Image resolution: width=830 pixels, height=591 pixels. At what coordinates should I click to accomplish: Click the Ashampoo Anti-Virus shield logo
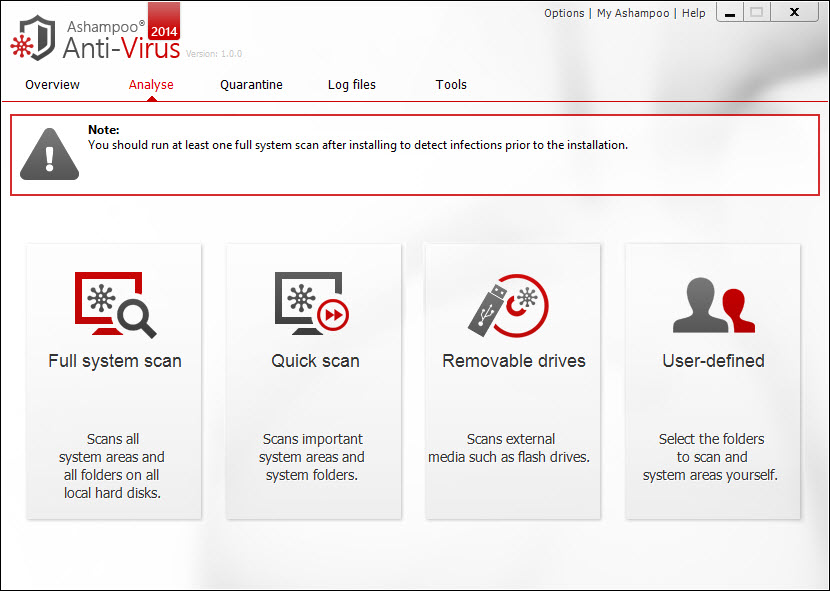[33, 38]
